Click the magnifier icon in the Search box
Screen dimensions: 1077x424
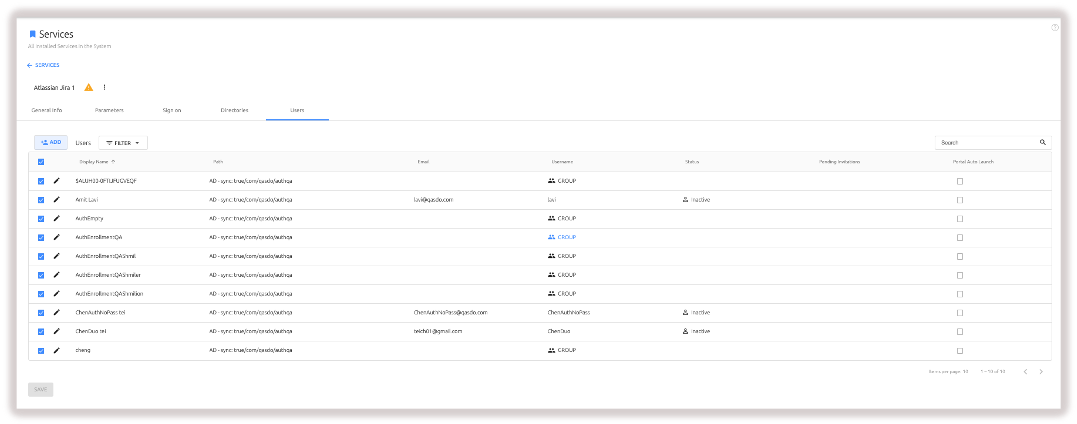(x=1043, y=142)
